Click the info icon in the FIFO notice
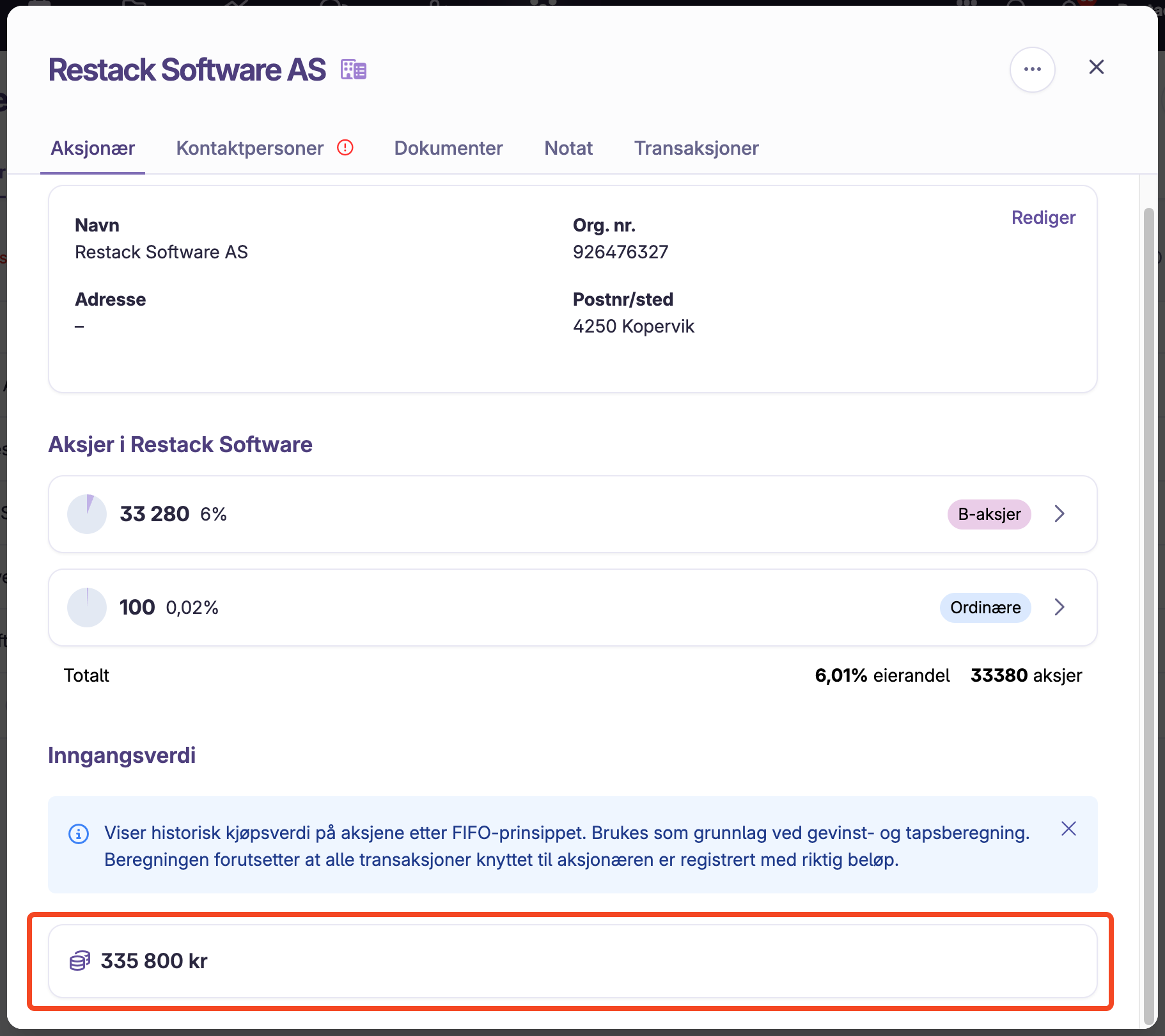 [79, 833]
